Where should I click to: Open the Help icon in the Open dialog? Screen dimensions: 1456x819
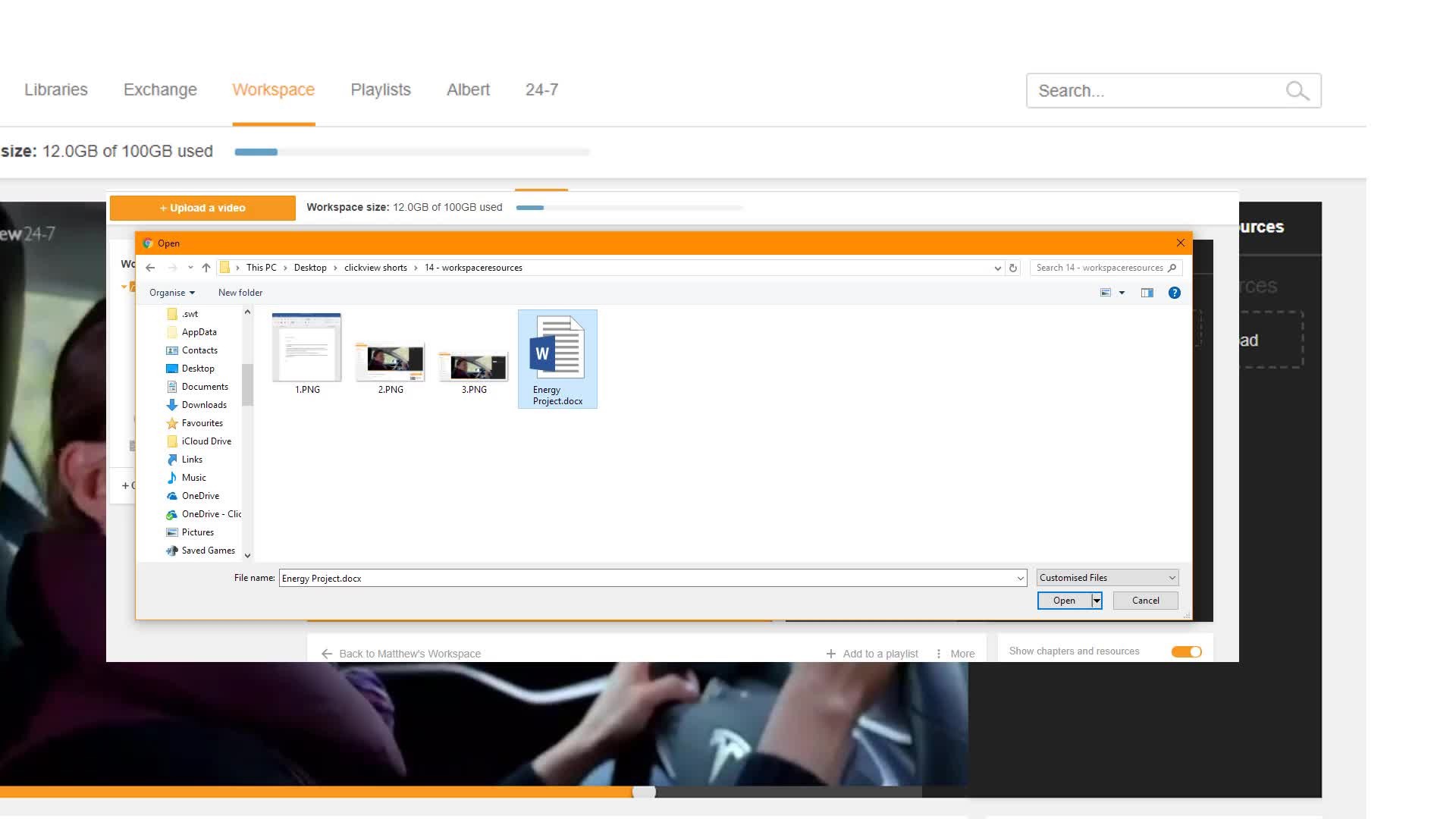point(1174,293)
